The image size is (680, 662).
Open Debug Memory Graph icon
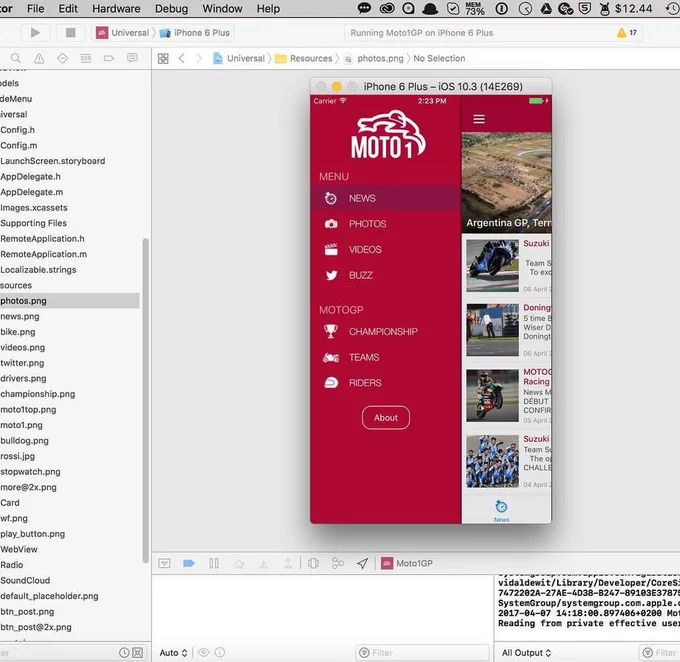click(338, 563)
